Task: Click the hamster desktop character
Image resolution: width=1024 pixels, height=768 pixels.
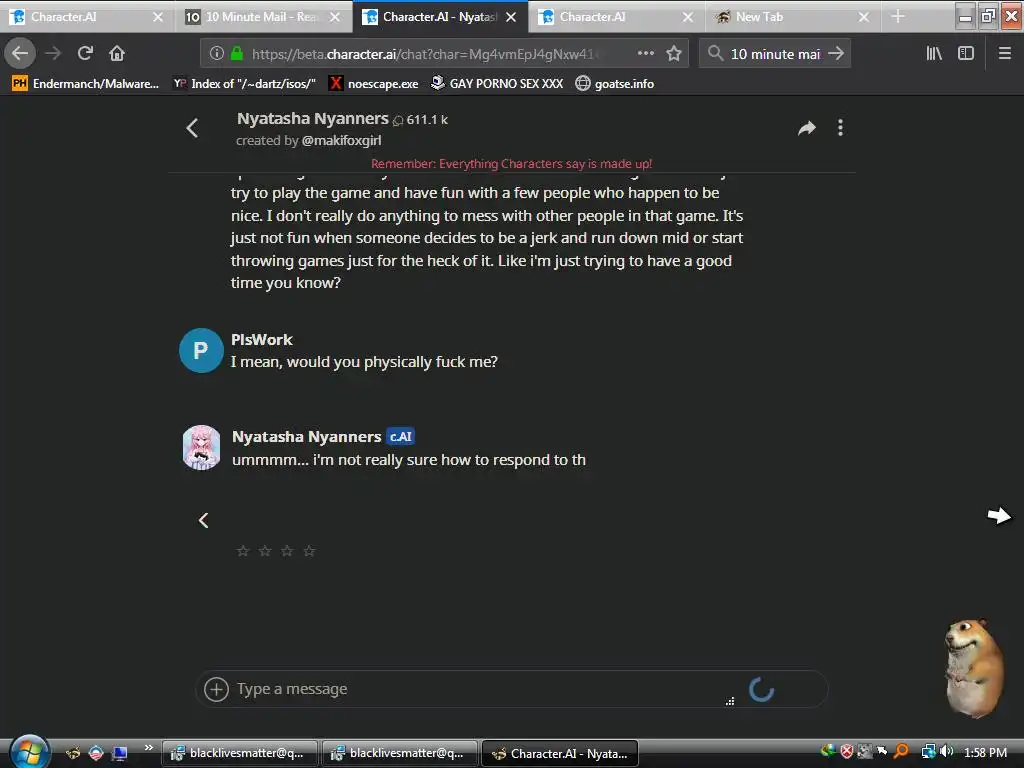Action: [x=973, y=669]
